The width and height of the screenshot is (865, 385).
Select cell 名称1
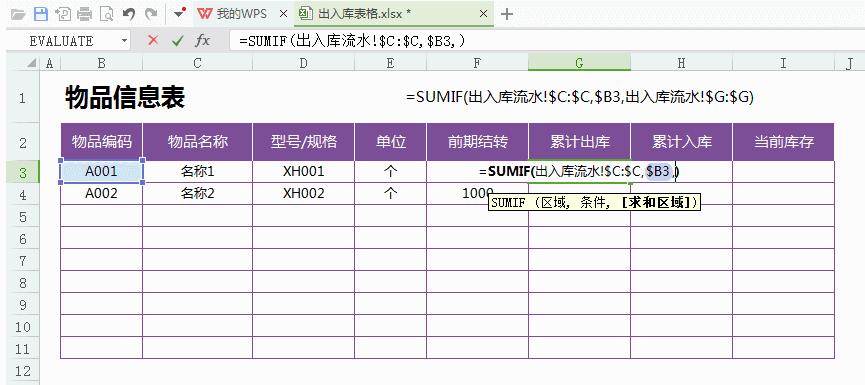(x=197, y=172)
